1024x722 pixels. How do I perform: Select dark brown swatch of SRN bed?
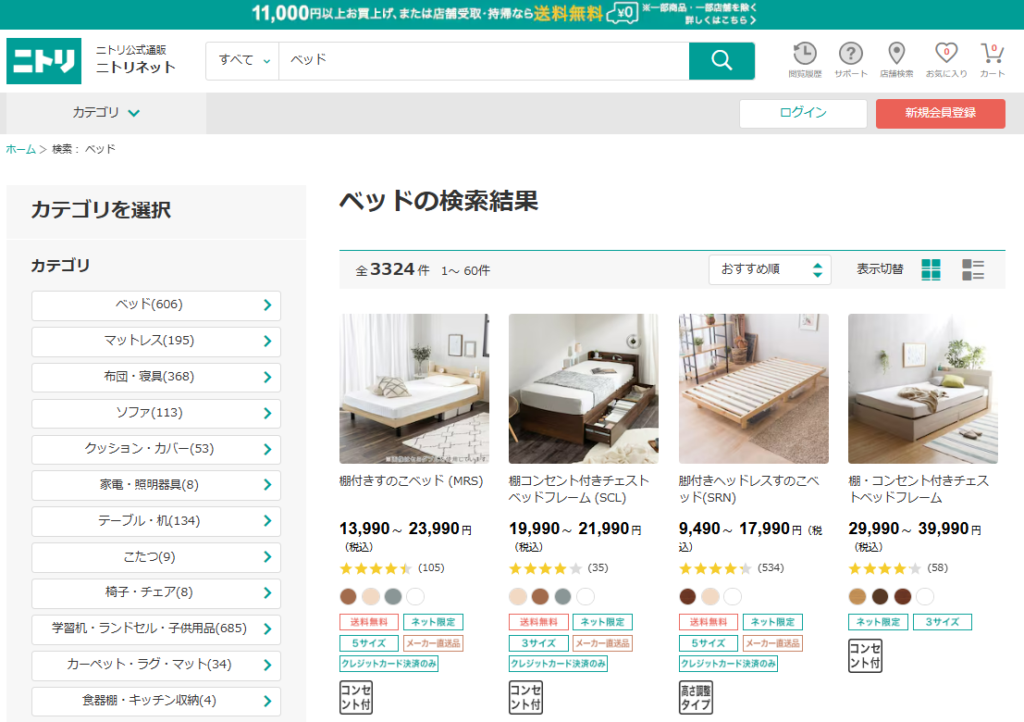coord(688,596)
